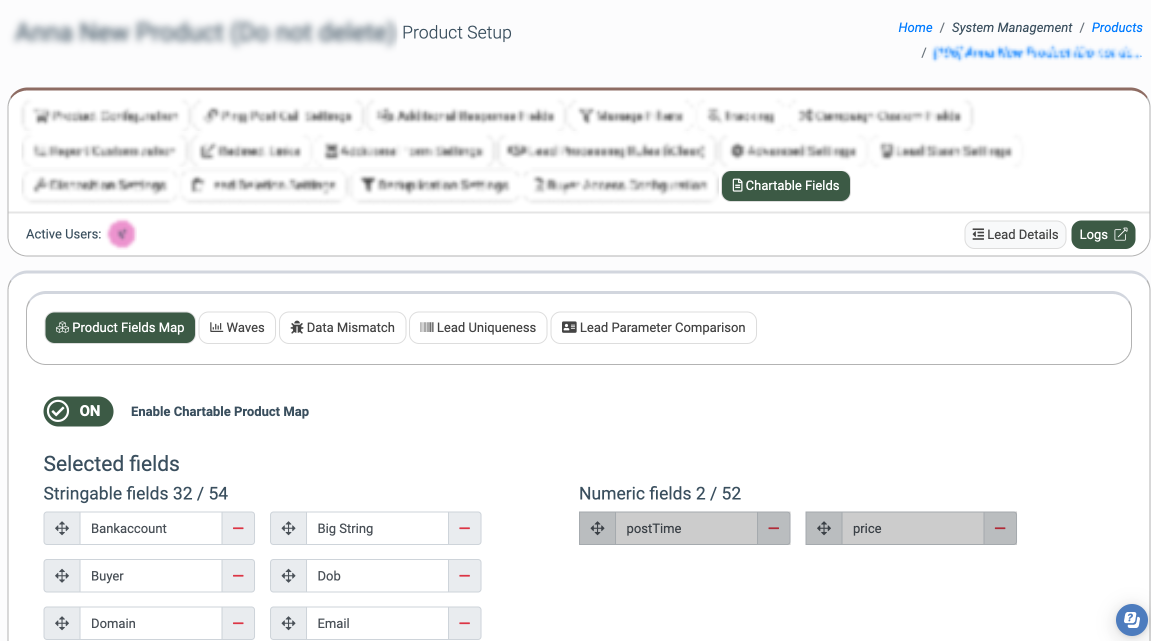Screen dimensions: 1151x641
Task: Open Lead Details
Action: [x=1014, y=234]
